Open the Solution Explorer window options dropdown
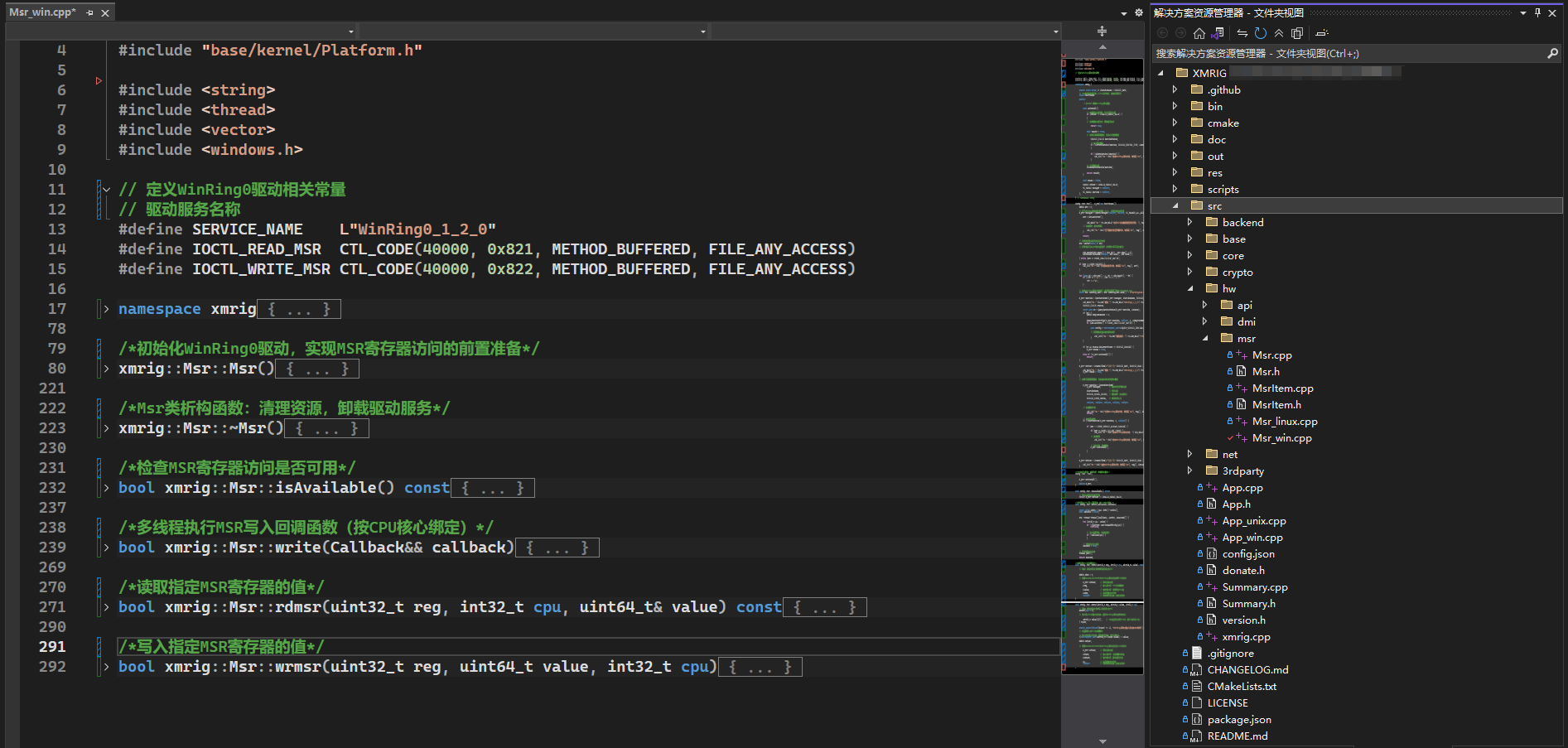1568x748 pixels. point(1522,12)
